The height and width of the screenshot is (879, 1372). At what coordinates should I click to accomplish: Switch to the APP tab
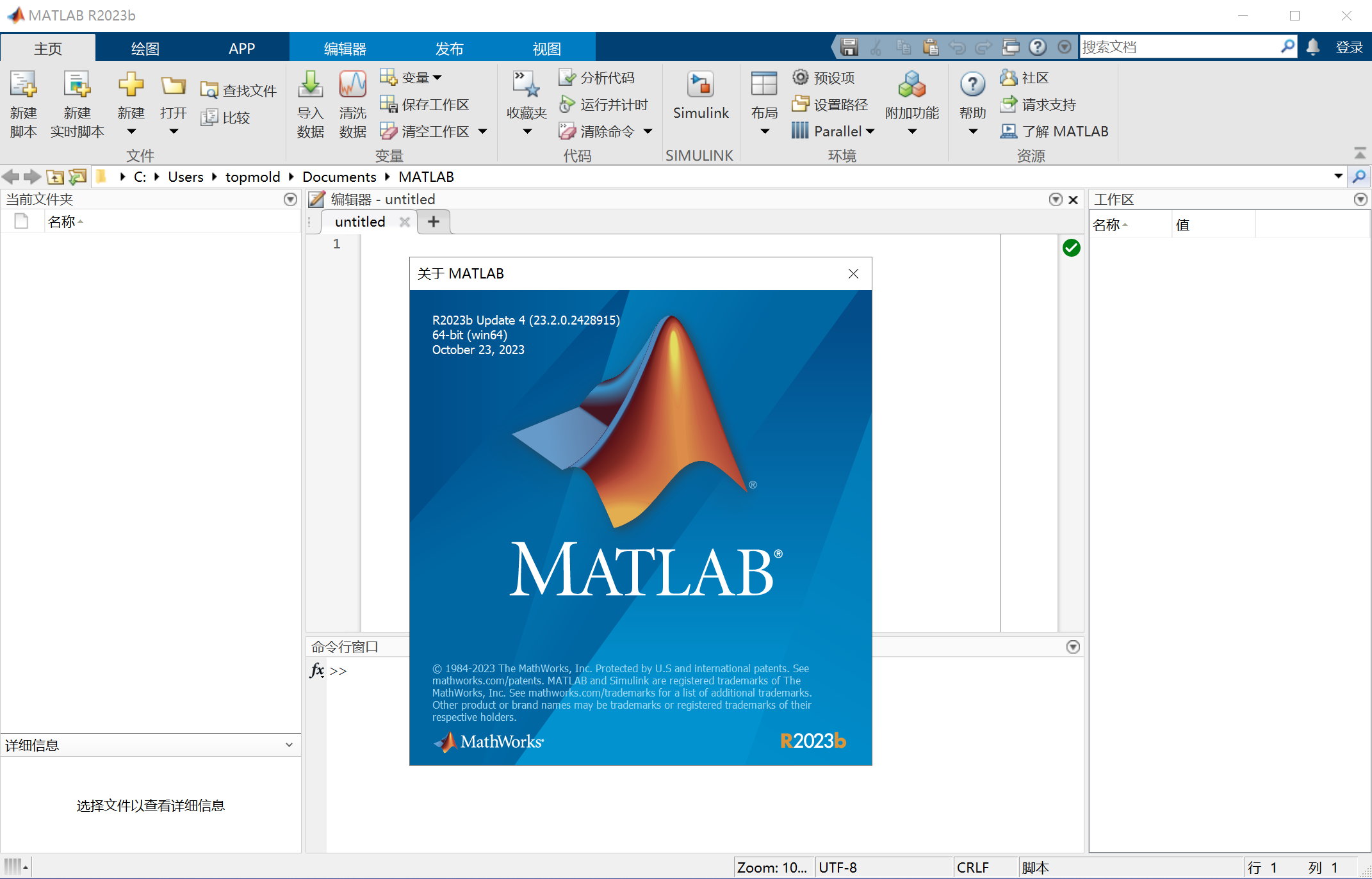pyautogui.click(x=241, y=49)
